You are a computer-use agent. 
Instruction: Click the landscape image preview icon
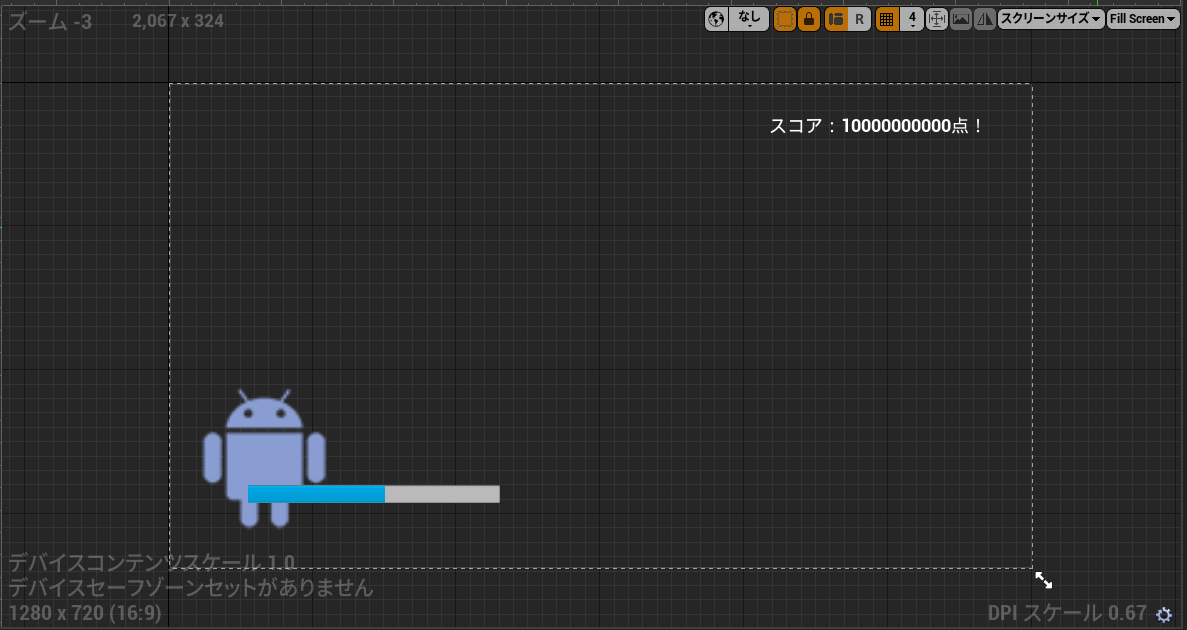(961, 19)
